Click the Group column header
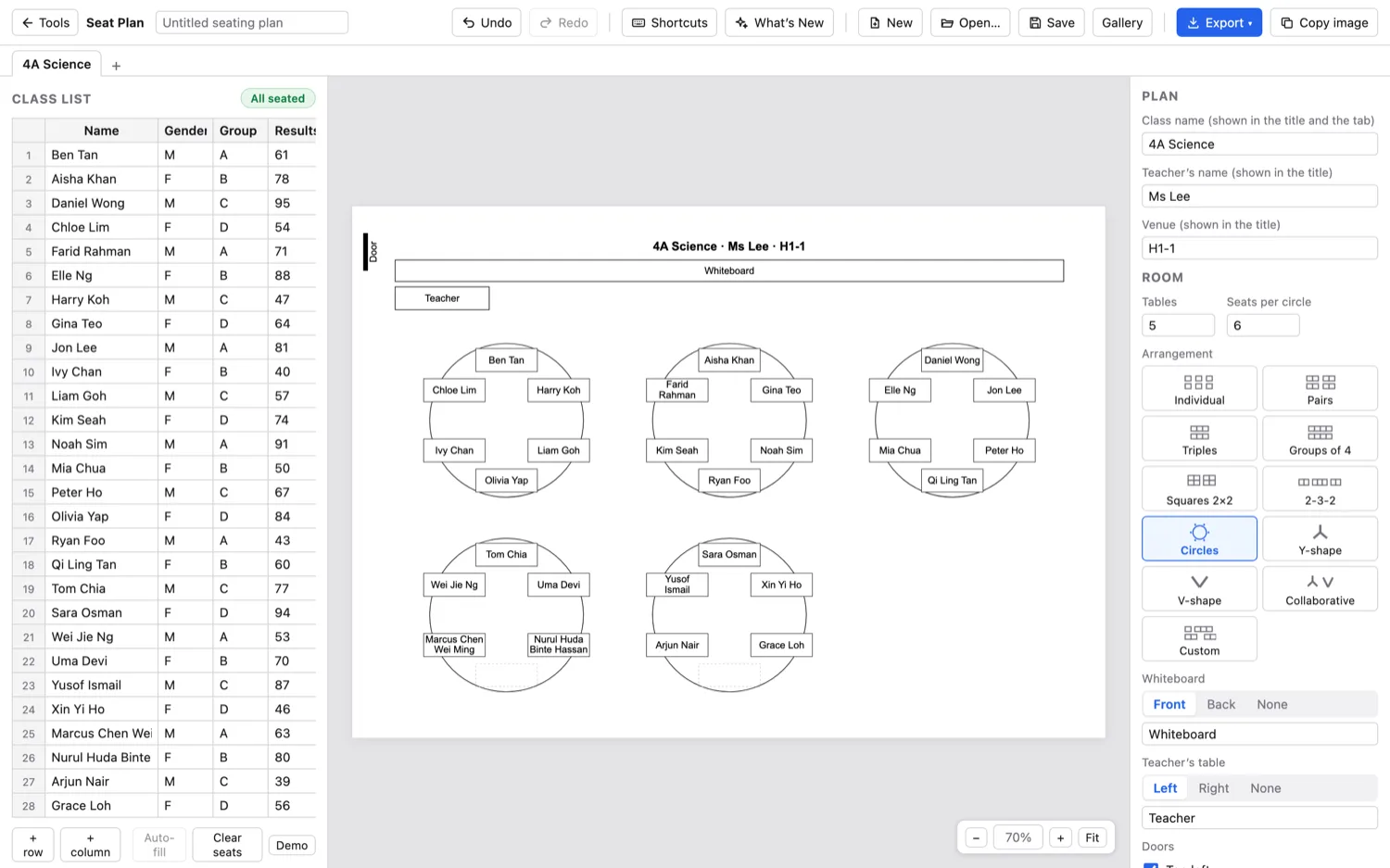The height and width of the screenshot is (868, 1390). click(238, 131)
